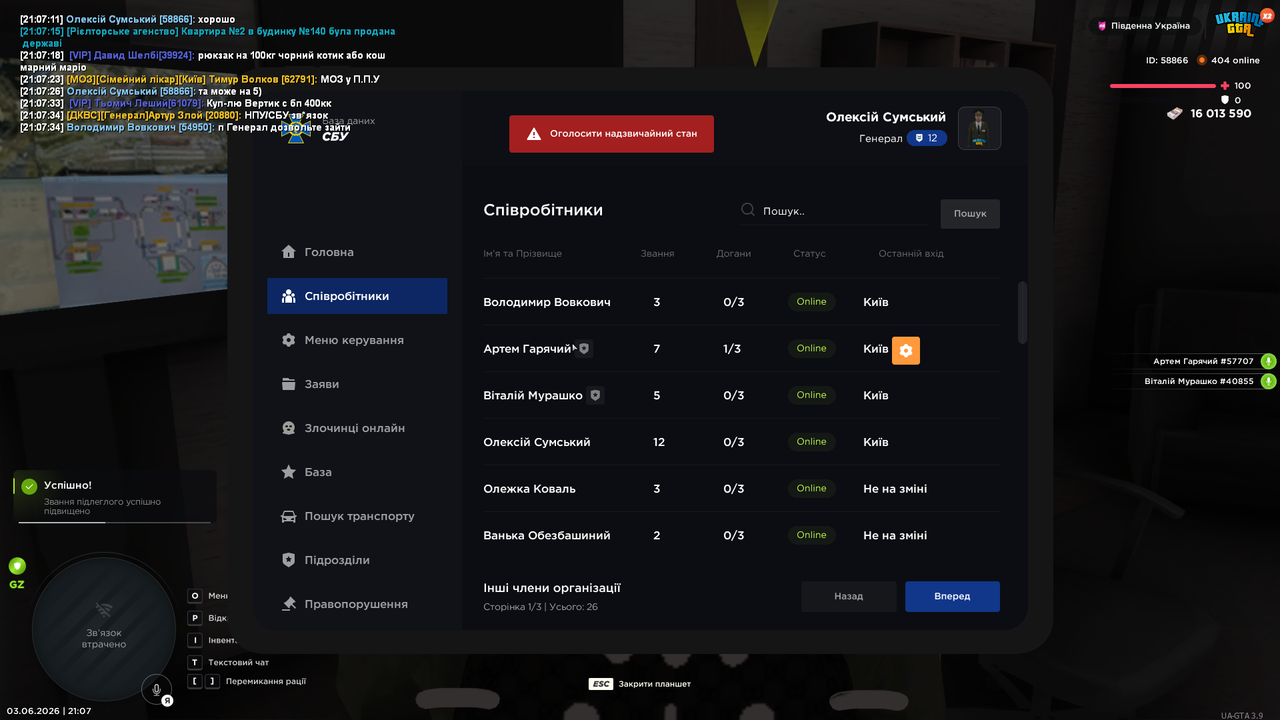1280x720 pixels.
Task: Click the Догани column header
Action: 734,254
